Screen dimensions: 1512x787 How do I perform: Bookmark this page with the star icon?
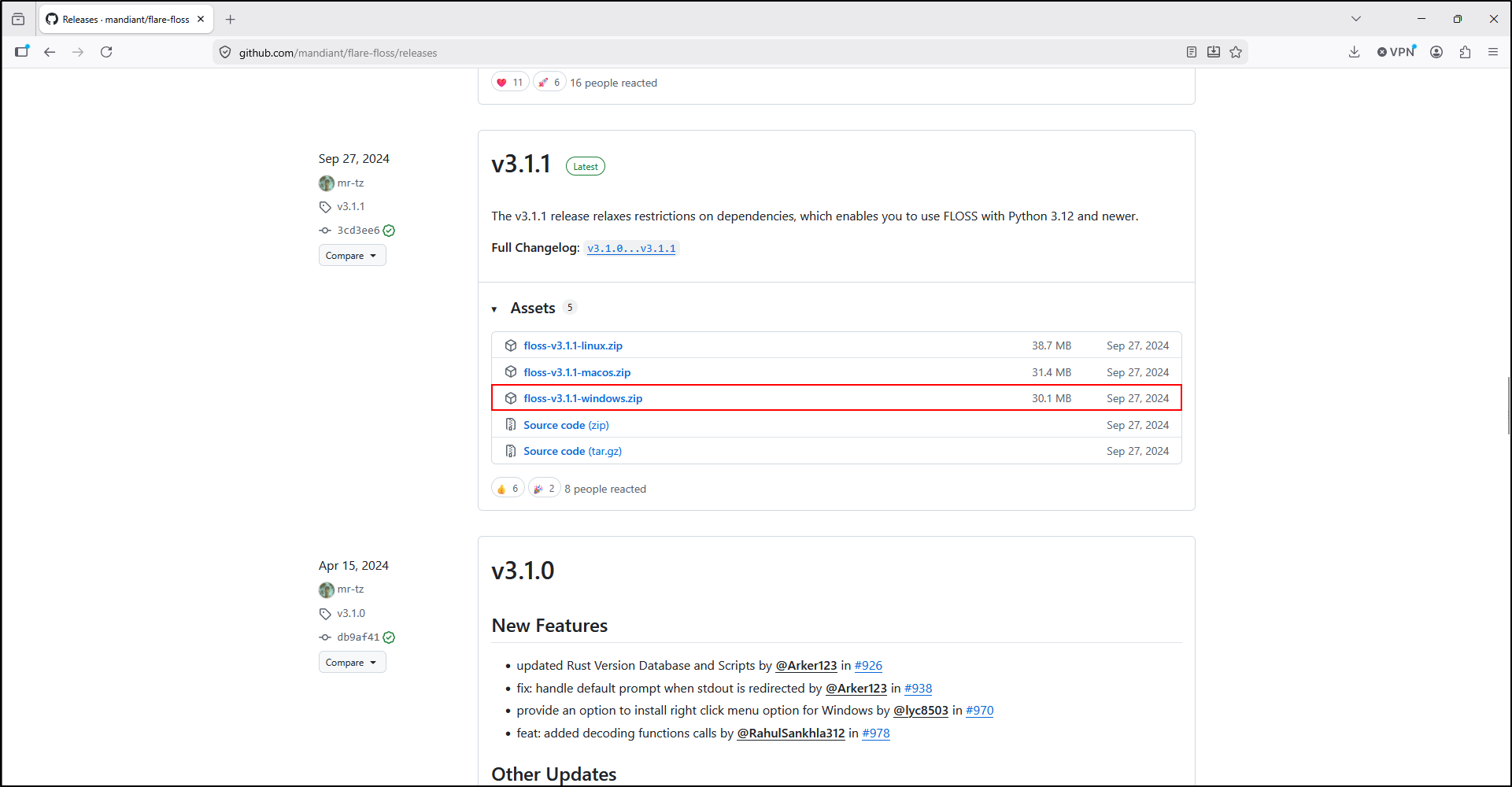click(1236, 52)
